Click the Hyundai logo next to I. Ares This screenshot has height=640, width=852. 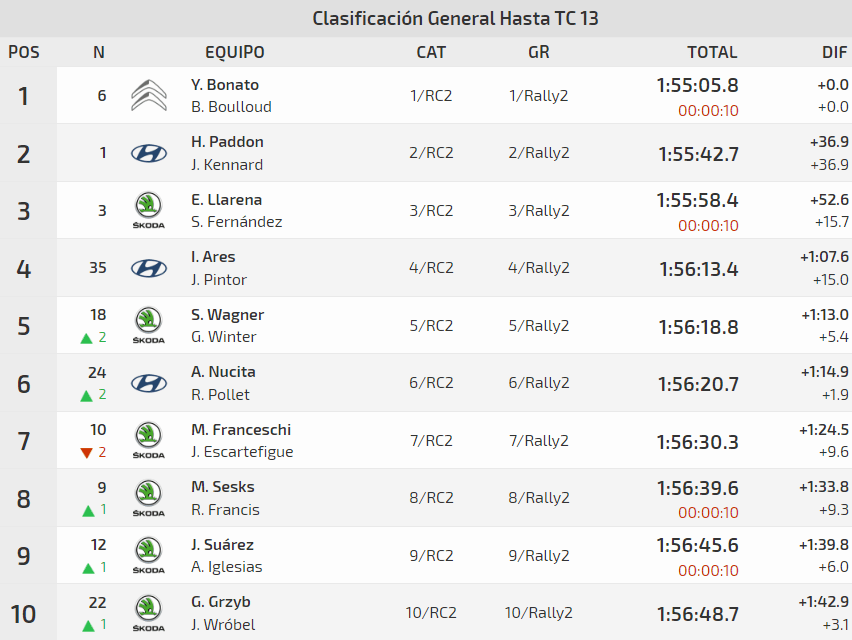pyautogui.click(x=149, y=268)
